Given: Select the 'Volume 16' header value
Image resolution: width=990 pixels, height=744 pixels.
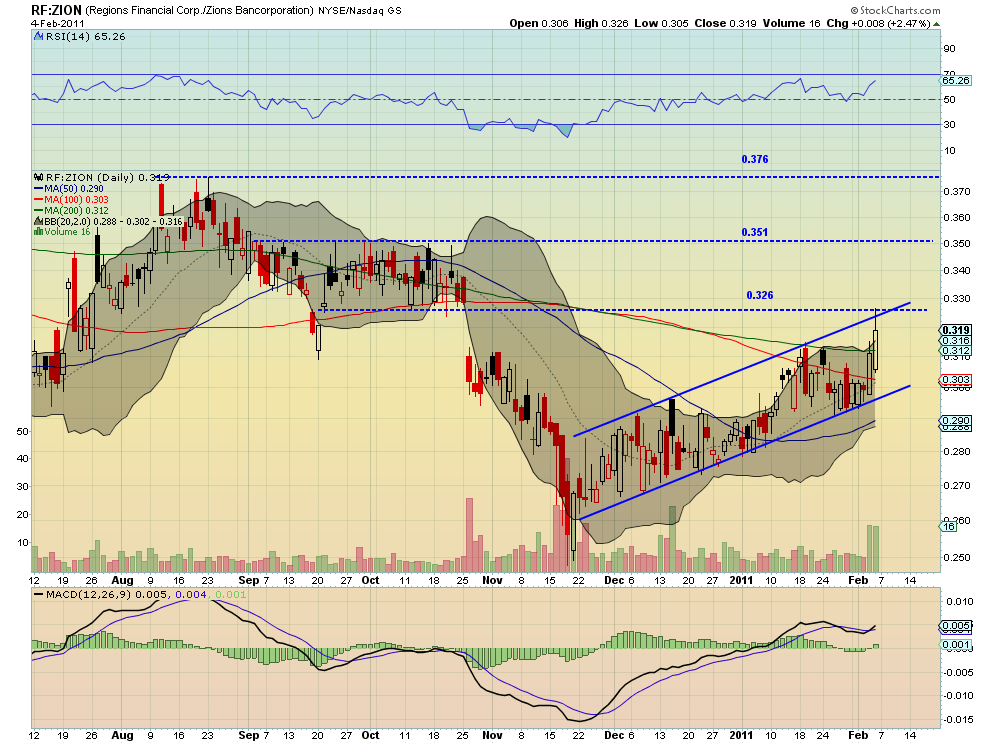Looking at the screenshot, I should [792, 23].
